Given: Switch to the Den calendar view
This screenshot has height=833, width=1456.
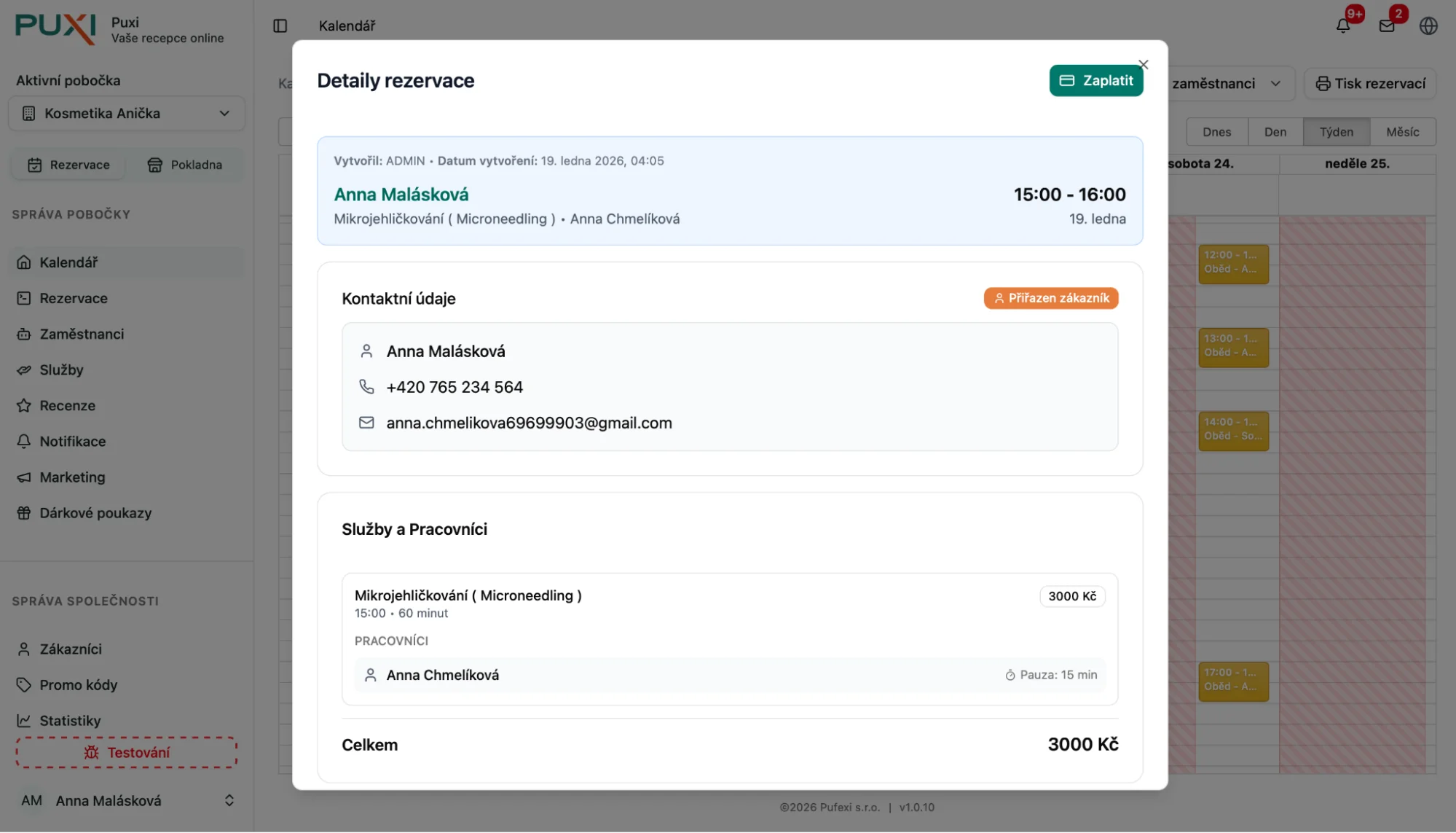Looking at the screenshot, I should pyautogui.click(x=1275, y=132).
